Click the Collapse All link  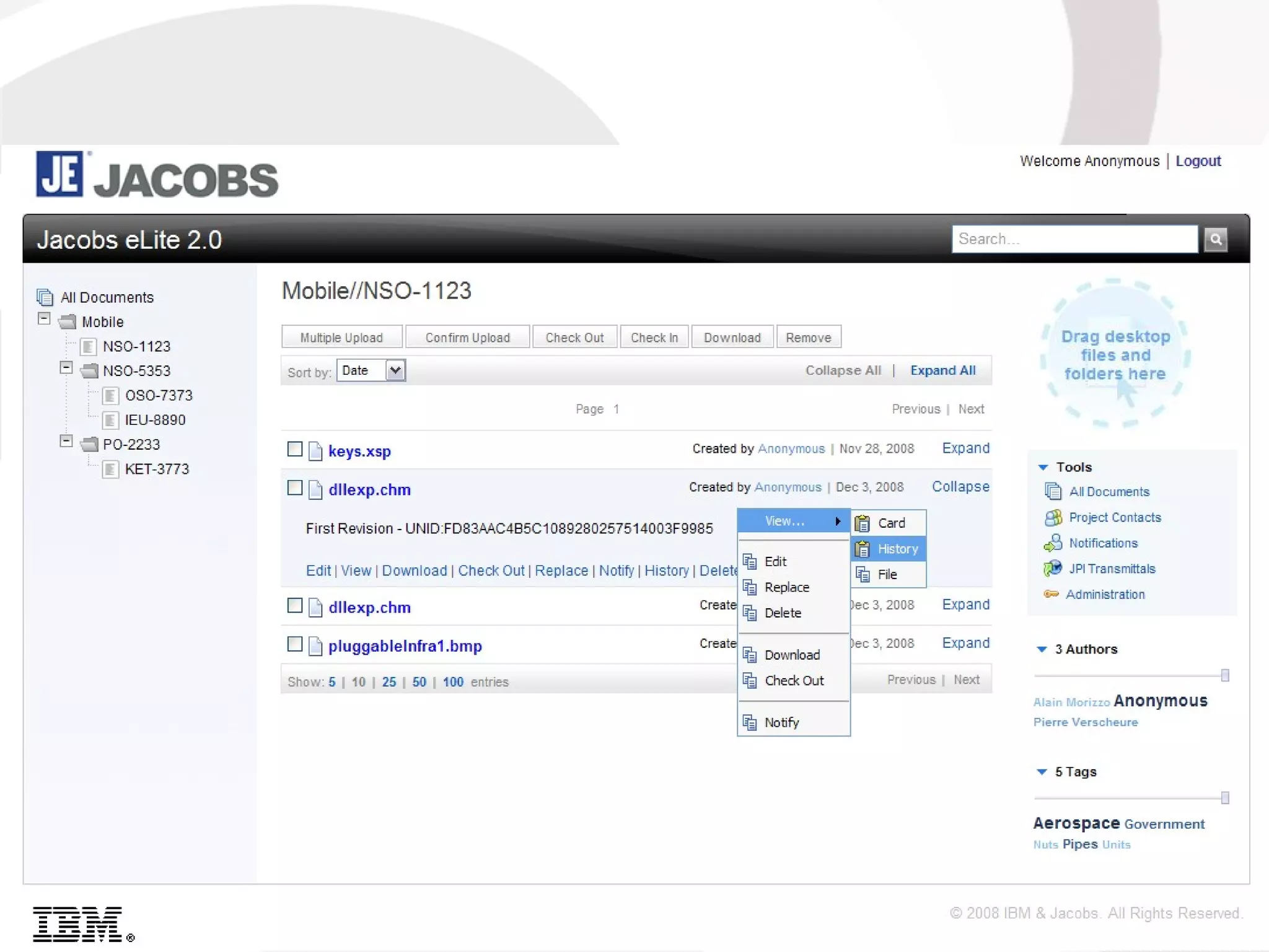(x=843, y=370)
